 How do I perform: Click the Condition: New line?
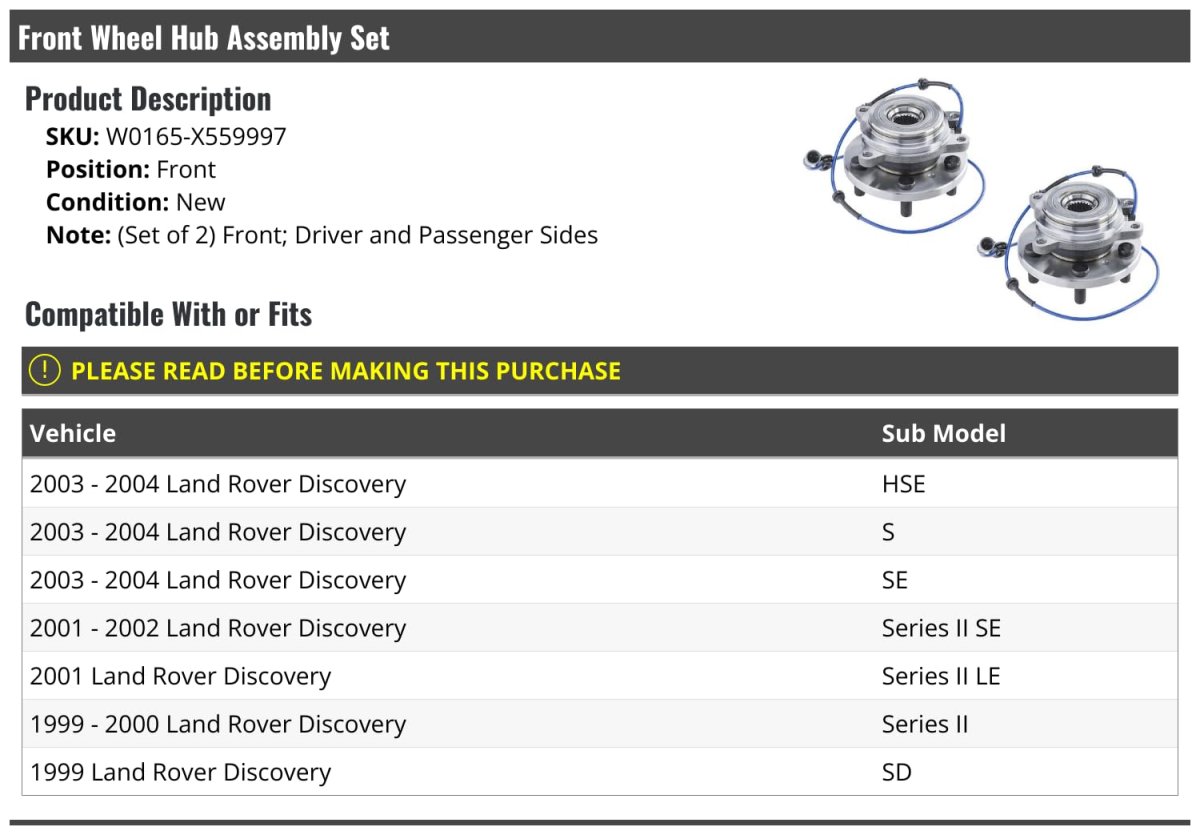(x=136, y=202)
